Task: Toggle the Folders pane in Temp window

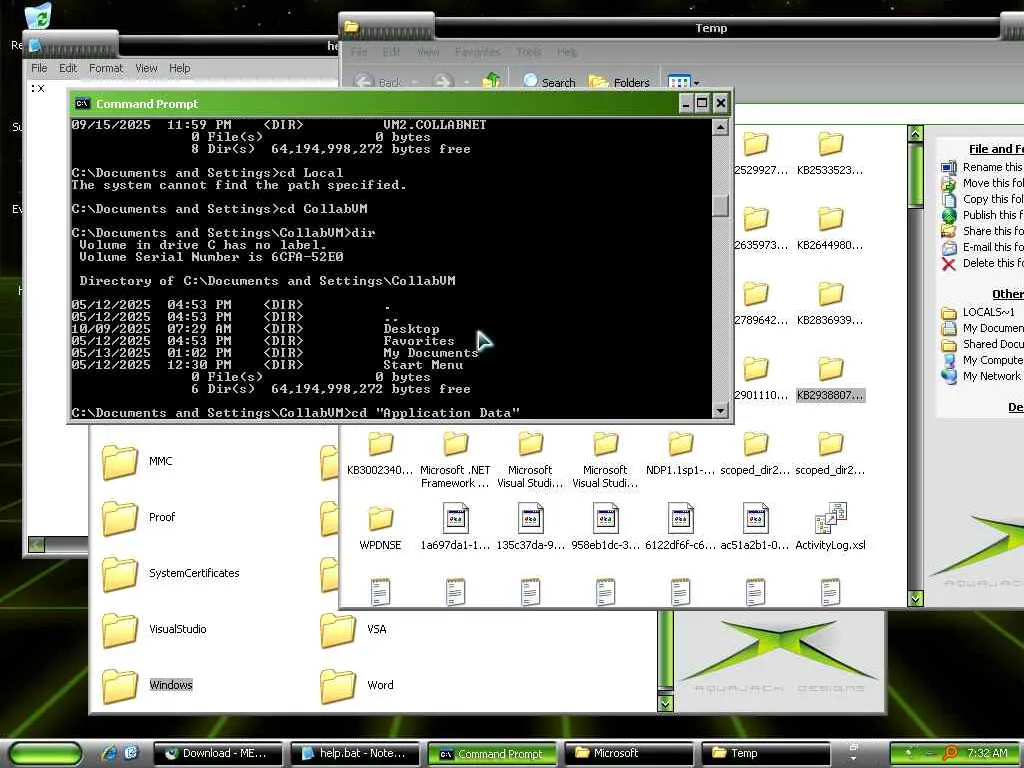Action: click(x=618, y=82)
